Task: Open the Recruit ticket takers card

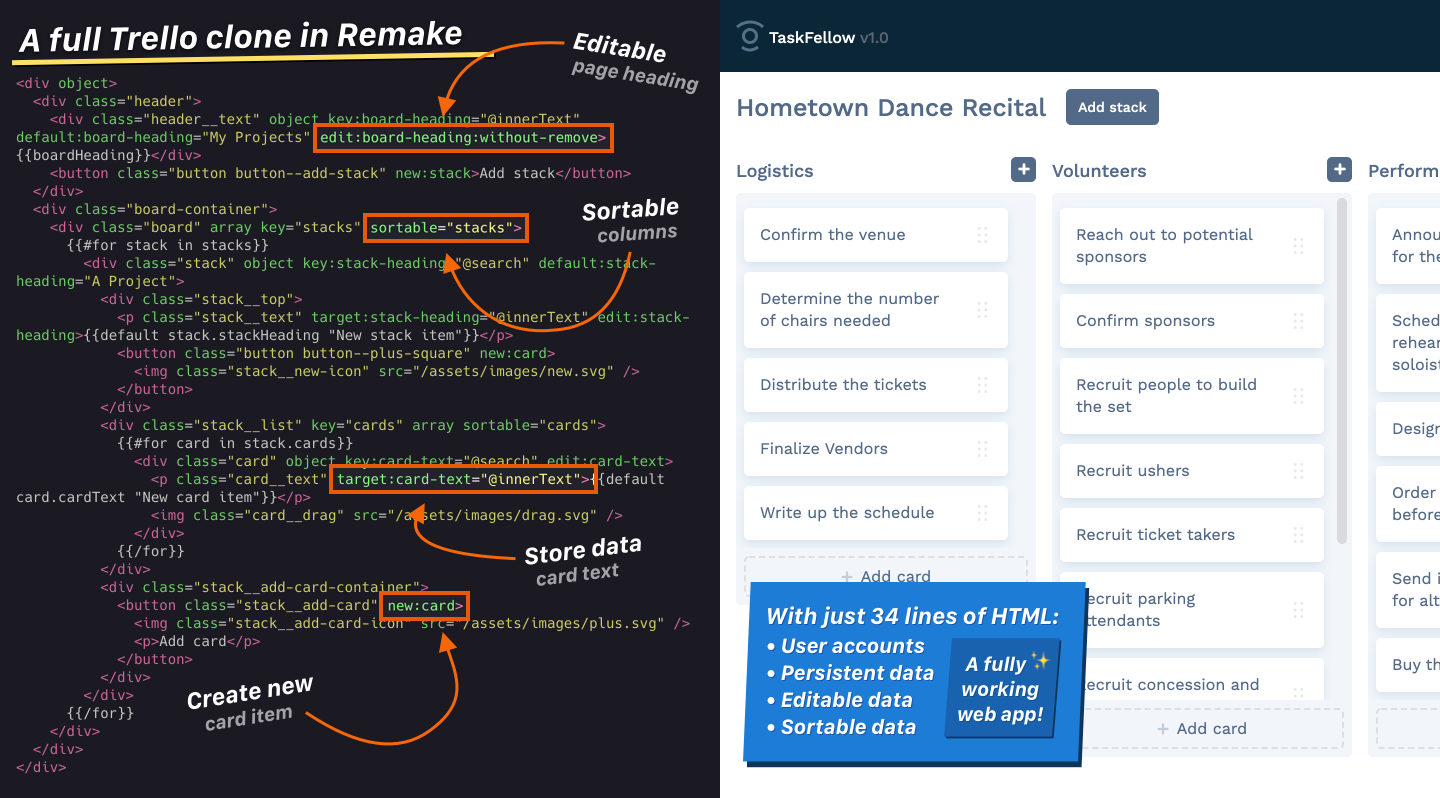Action: tap(1192, 535)
